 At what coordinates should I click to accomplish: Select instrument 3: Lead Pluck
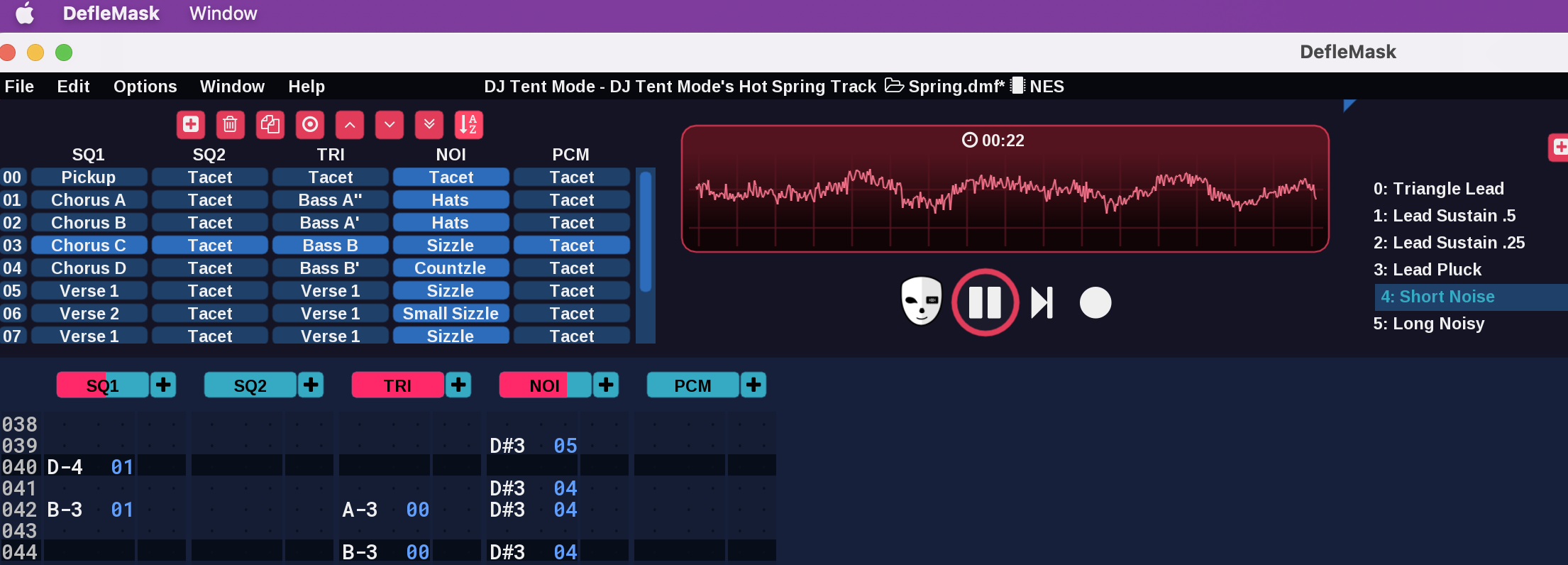(x=1427, y=270)
